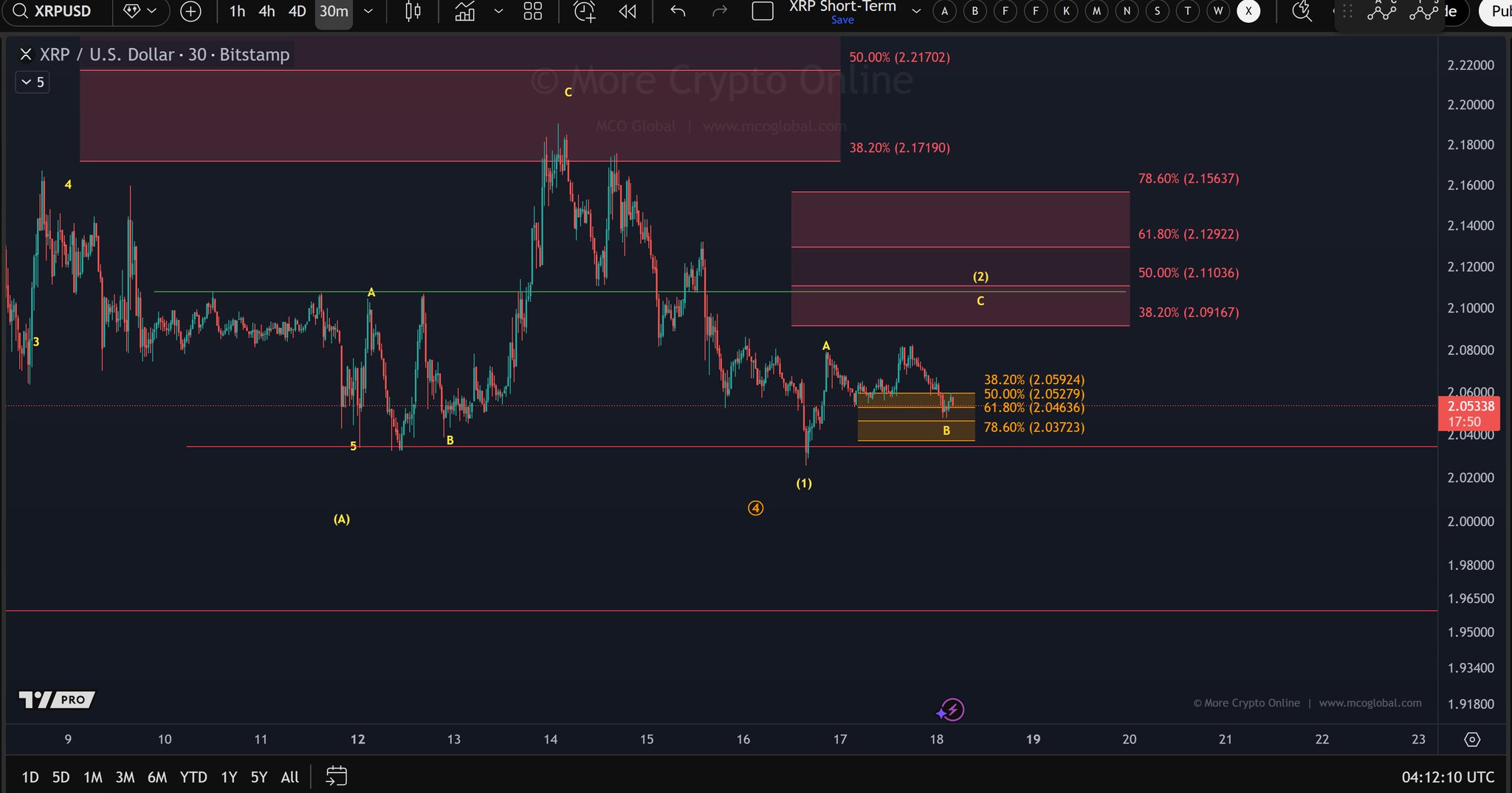Click the 61.80% (2.12922) Fibonacci label
This screenshot has width=1512, height=793.
point(1189,234)
